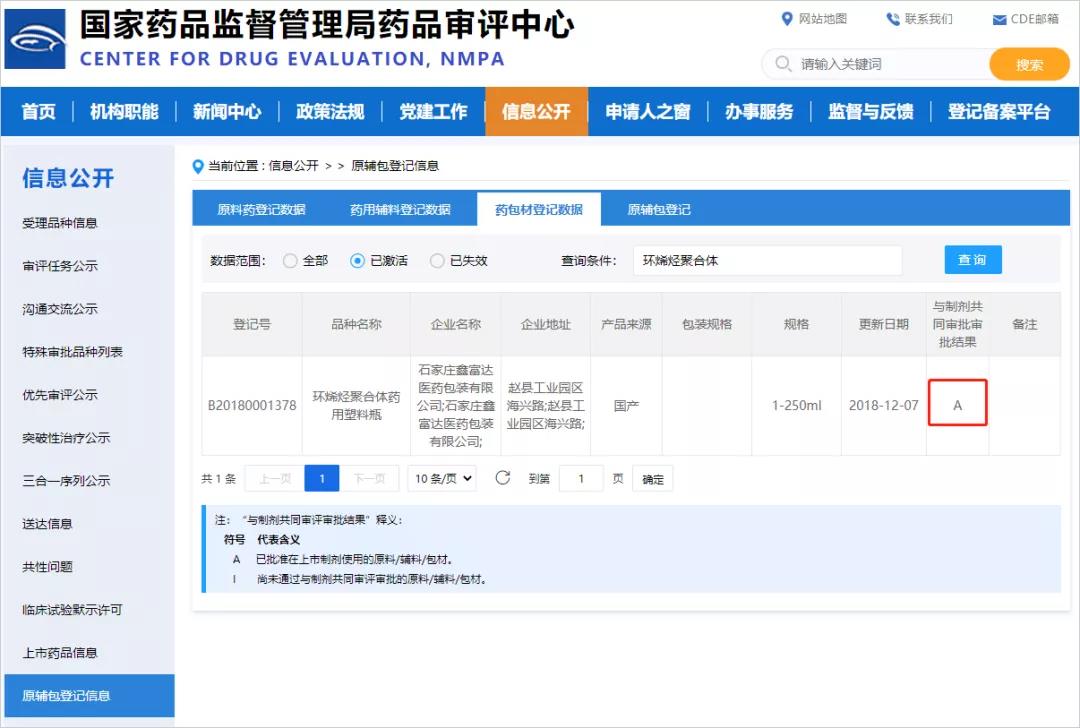Image resolution: width=1080 pixels, height=728 pixels.
Task: Click the CDE fish logo icon
Action: point(36,39)
